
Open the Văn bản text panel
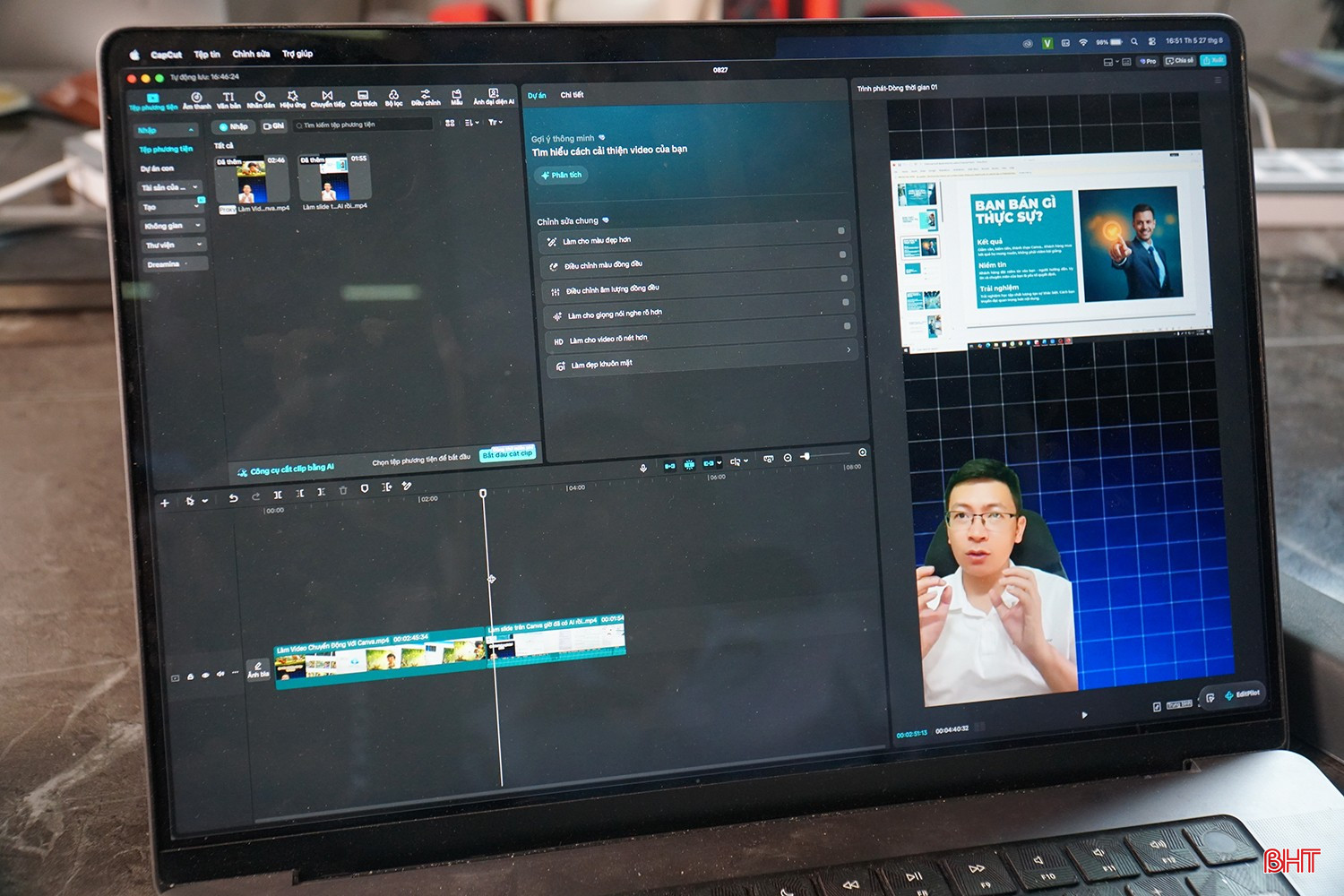(228, 100)
